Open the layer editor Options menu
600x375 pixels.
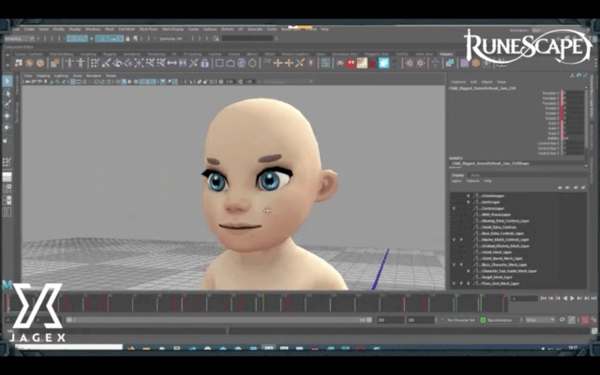click(473, 181)
